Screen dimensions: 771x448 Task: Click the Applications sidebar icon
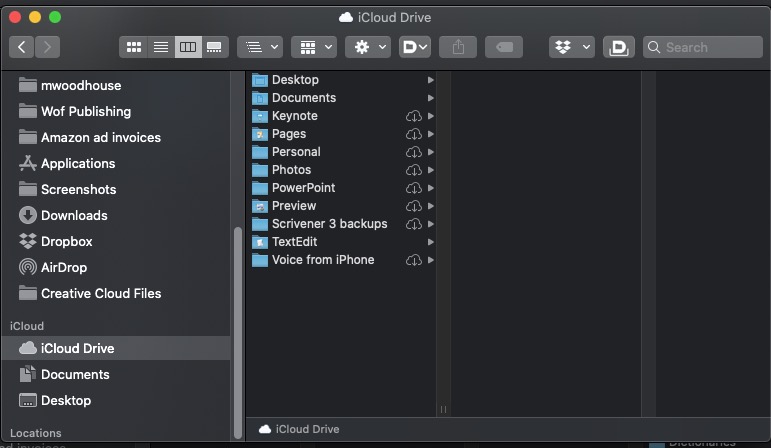28,163
